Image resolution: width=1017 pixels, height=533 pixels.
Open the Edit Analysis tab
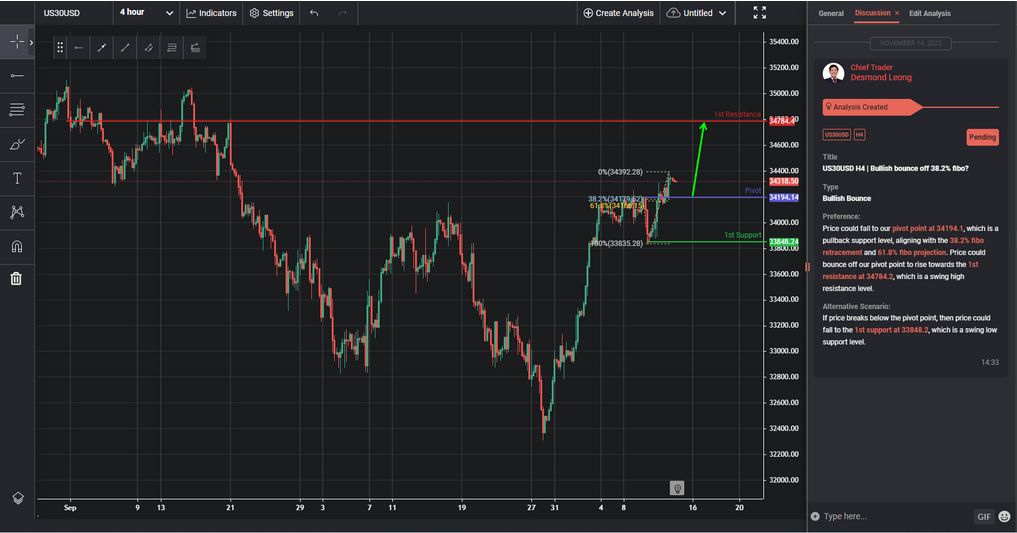[929, 13]
